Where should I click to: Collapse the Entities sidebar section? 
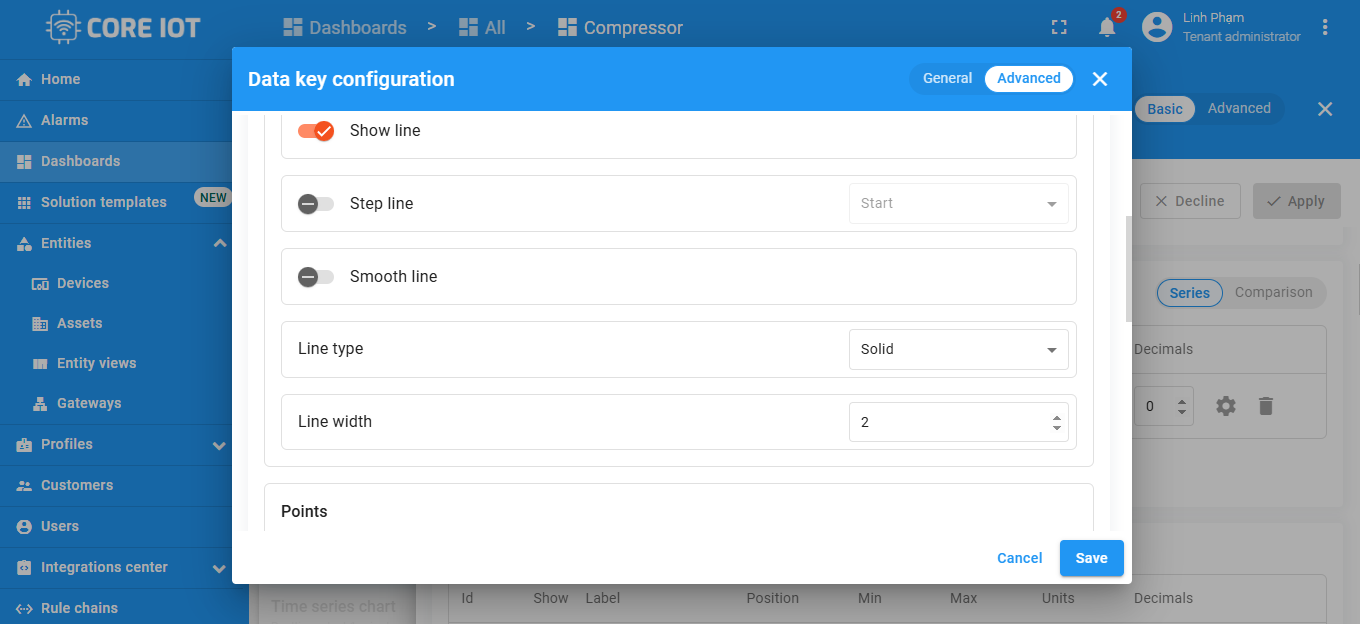click(220, 244)
